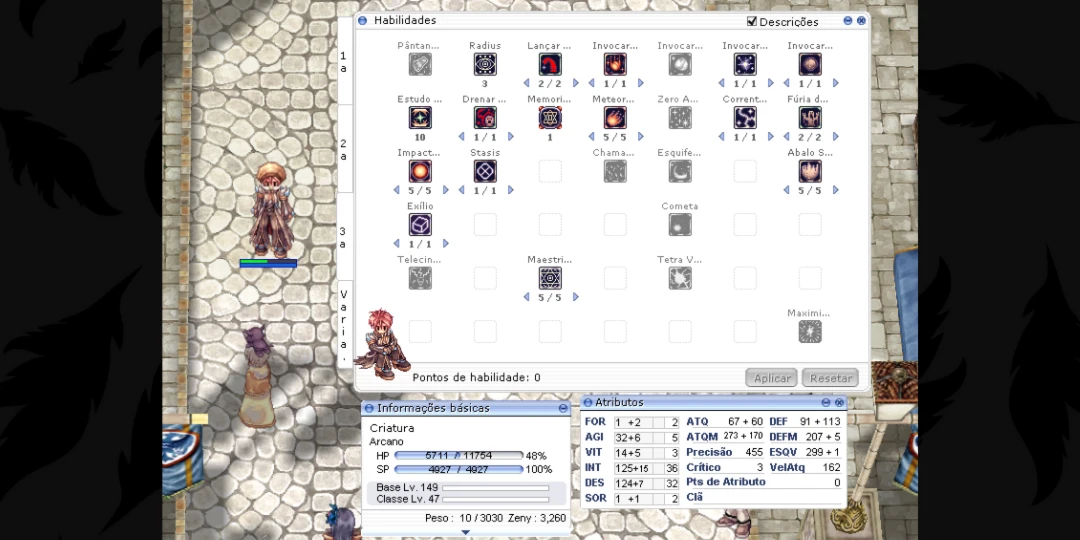The width and height of the screenshot is (1080, 540).
Task: Open the Varia. skill tab
Action: point(344,324)
